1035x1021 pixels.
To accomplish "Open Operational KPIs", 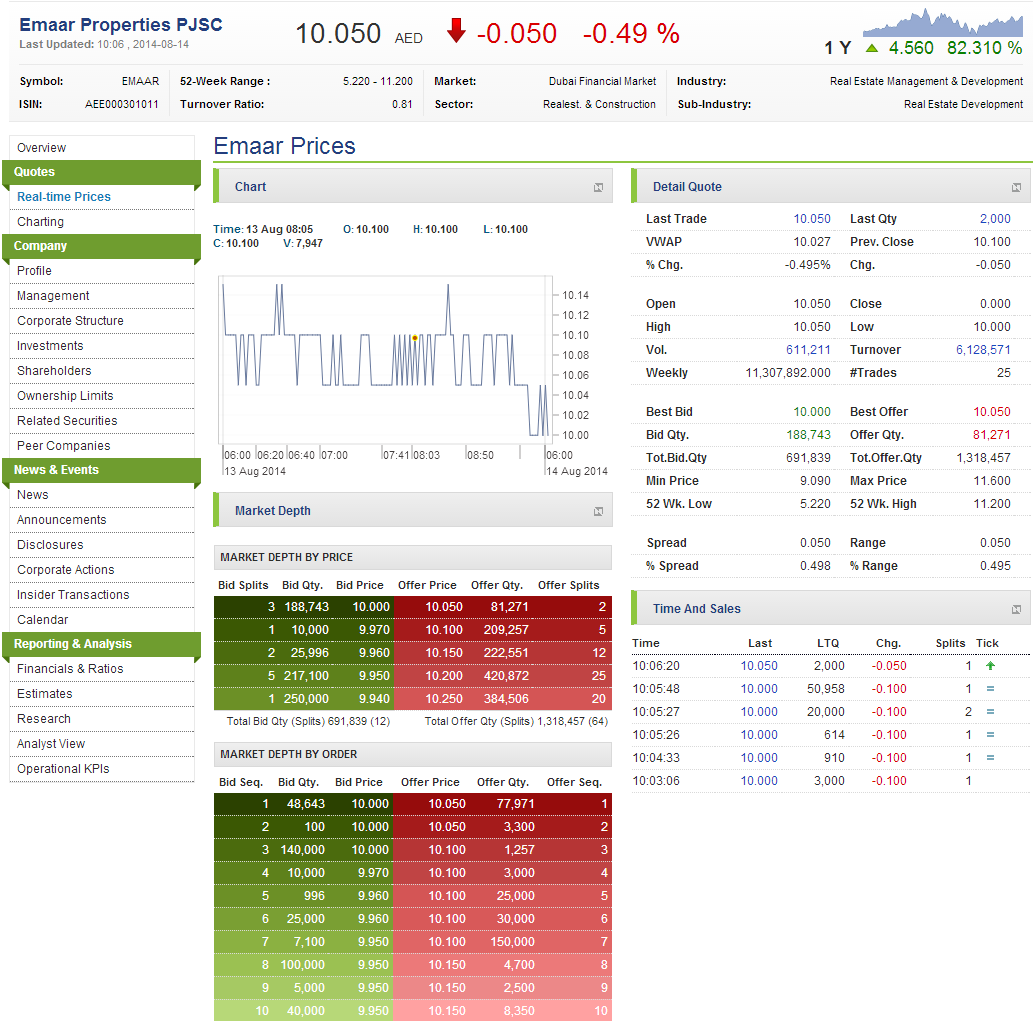I will pos(63,770).
